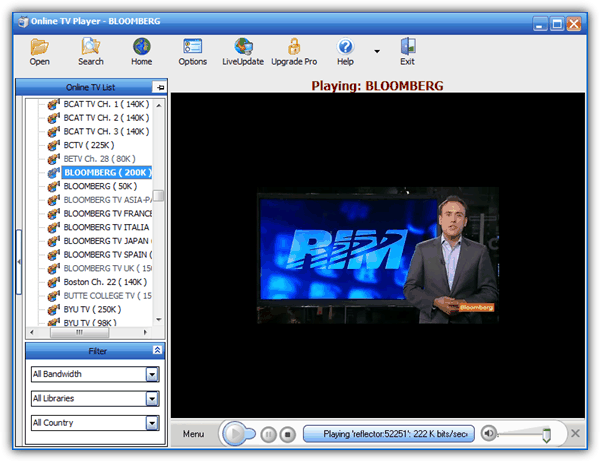Click the horizontal scrollbar thumb in list
Screen dimensions: 600x461
[80, 332]
